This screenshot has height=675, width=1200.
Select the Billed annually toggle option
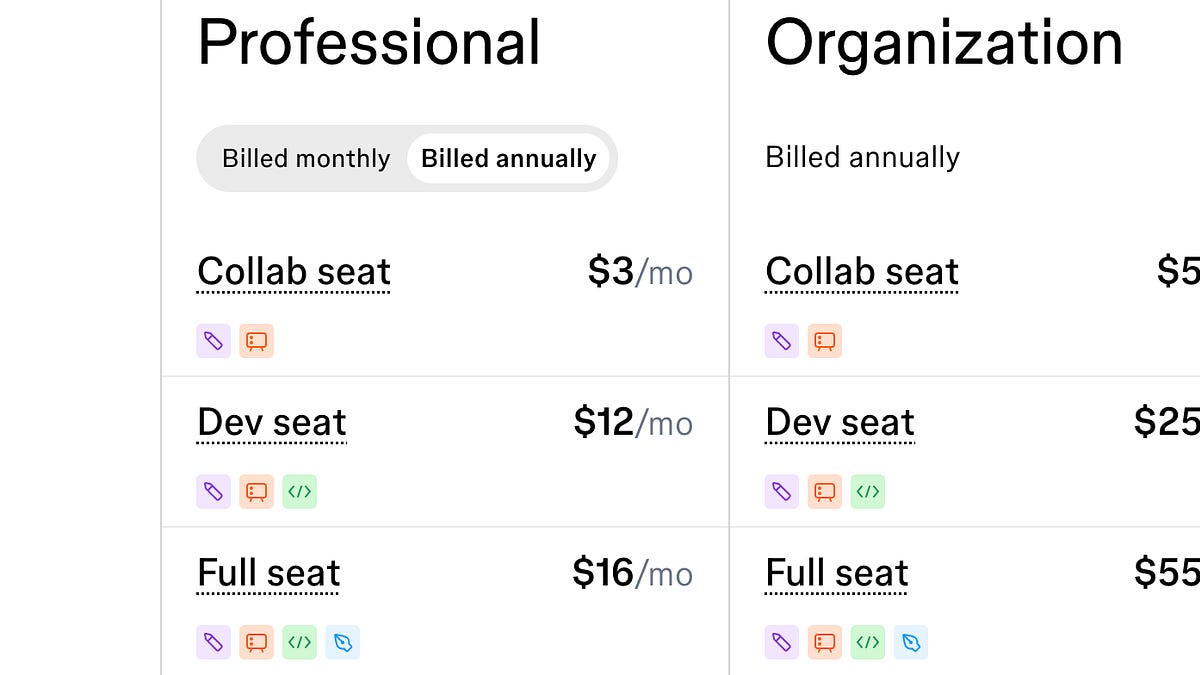point(508,158)
